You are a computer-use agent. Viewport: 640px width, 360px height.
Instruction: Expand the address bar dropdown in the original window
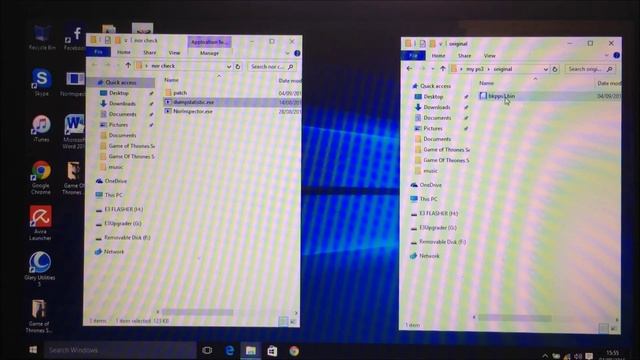[x=546, y=69]
